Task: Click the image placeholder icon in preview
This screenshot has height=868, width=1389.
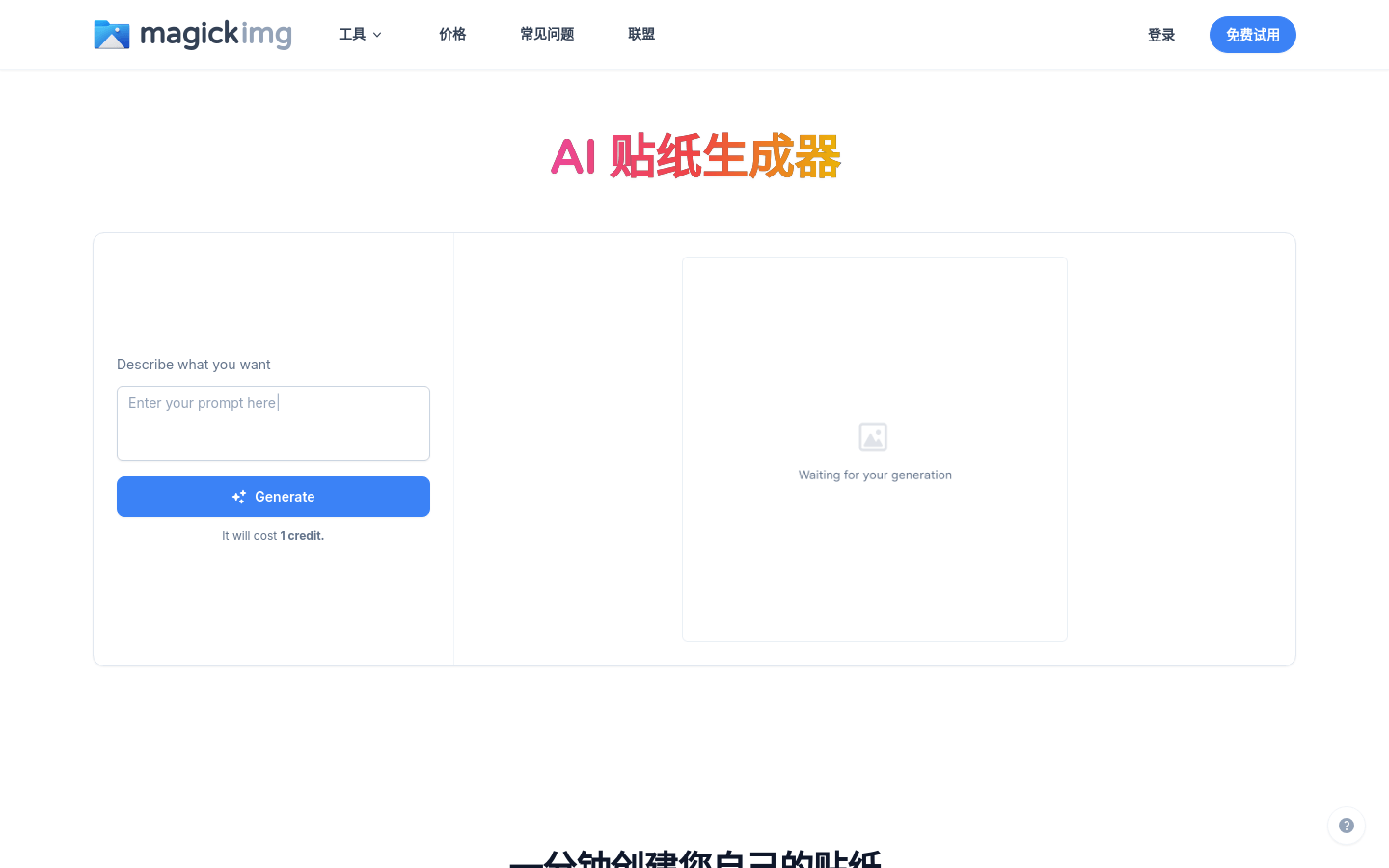Action: pos(873,438)
